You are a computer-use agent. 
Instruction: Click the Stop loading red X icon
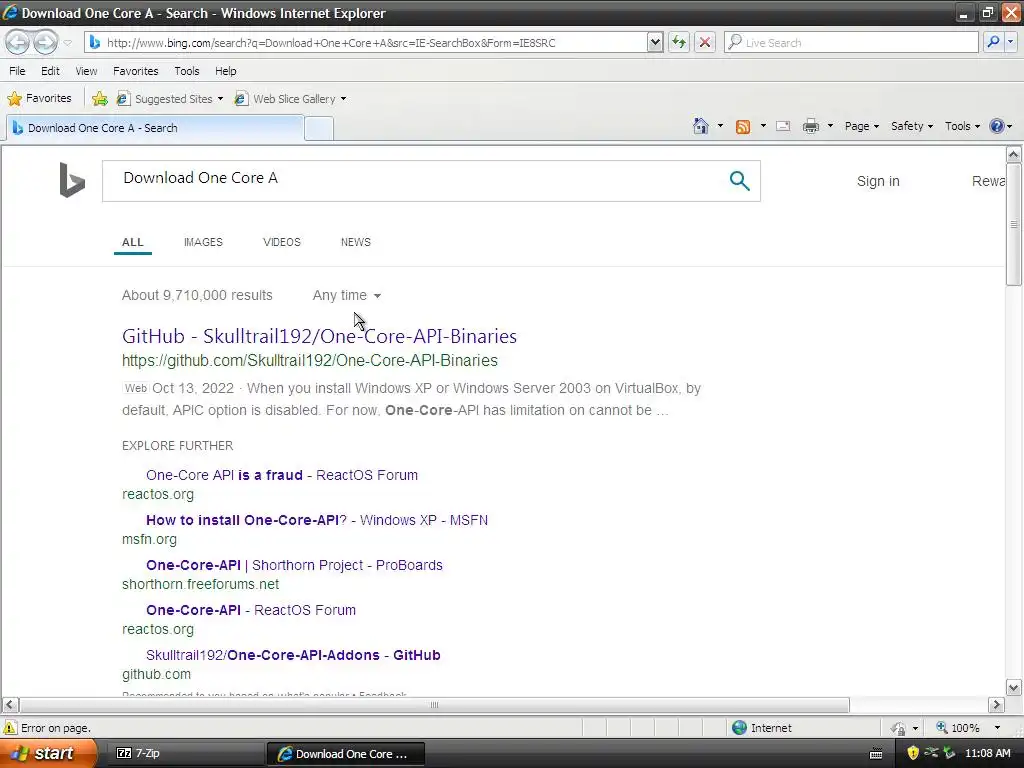pos(705,42)
